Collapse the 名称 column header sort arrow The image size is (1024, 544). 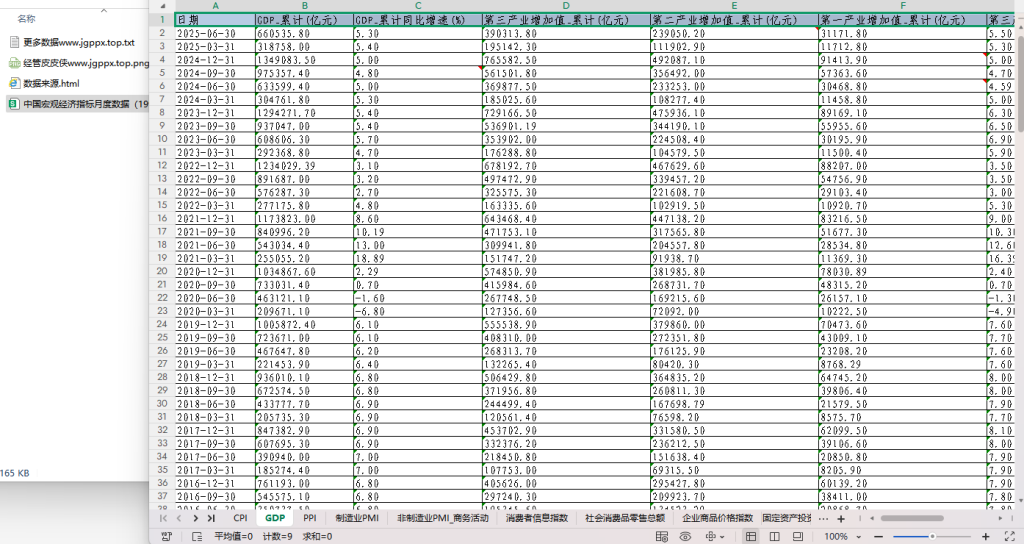tap(103, 10)
